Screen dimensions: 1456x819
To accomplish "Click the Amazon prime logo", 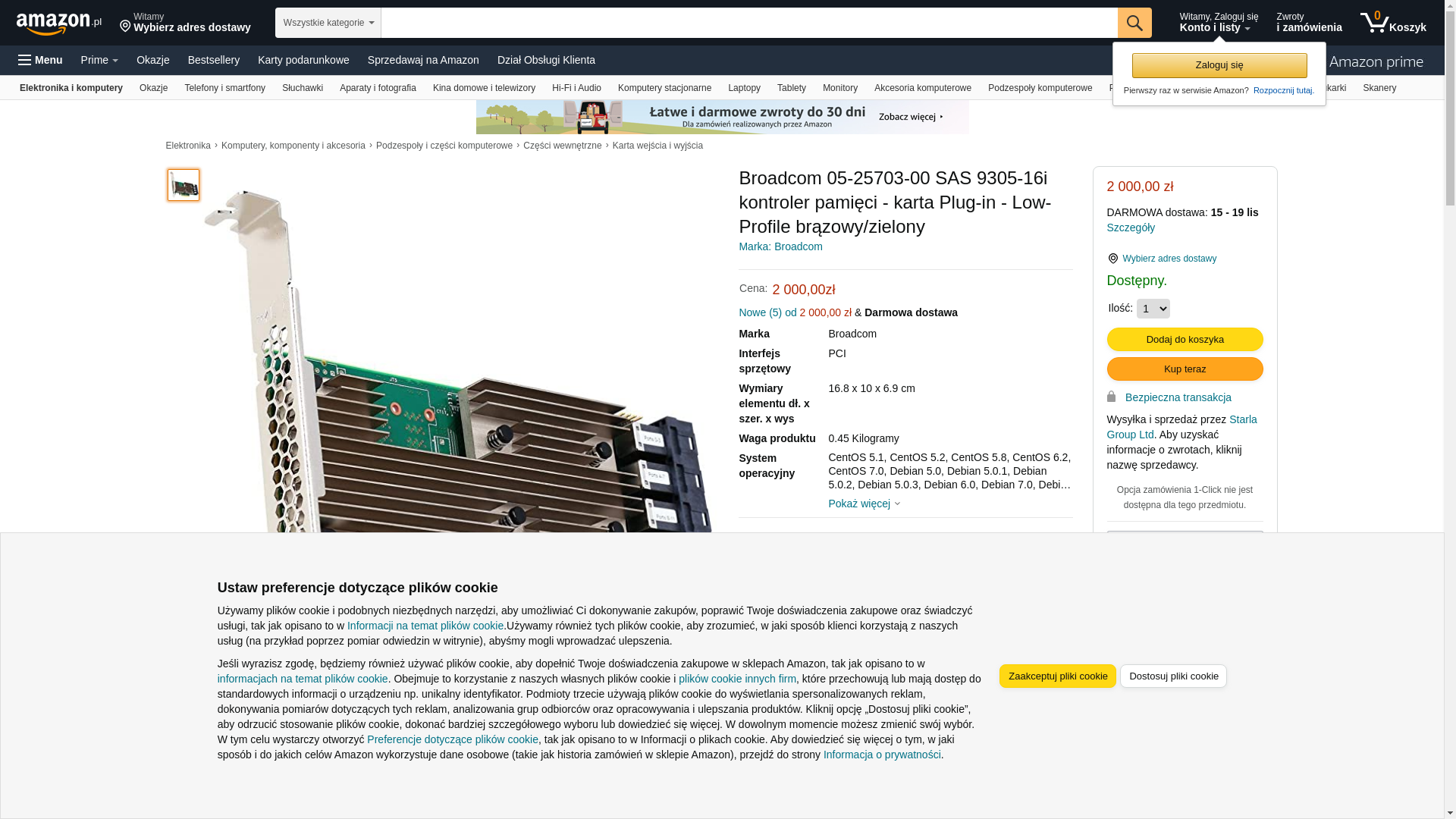I will pyautogui.click(x=1375, y=61).
